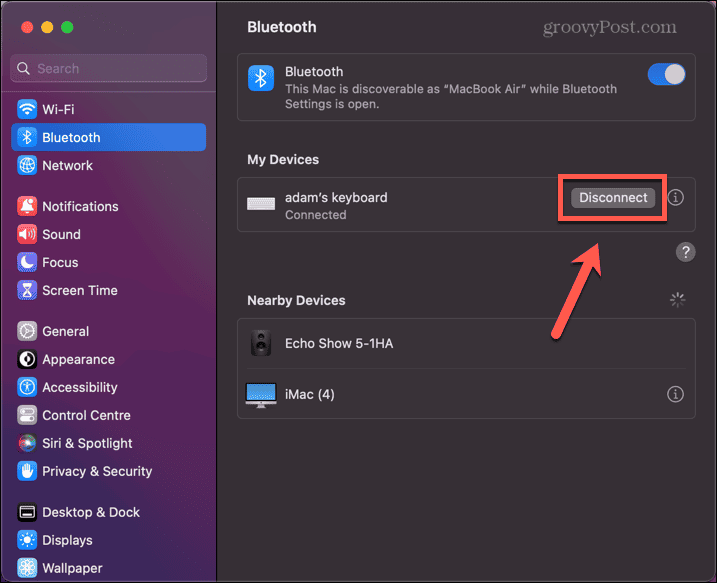Open the Network settings pane
Screen dimensions: 717x583
coord(108,165)
